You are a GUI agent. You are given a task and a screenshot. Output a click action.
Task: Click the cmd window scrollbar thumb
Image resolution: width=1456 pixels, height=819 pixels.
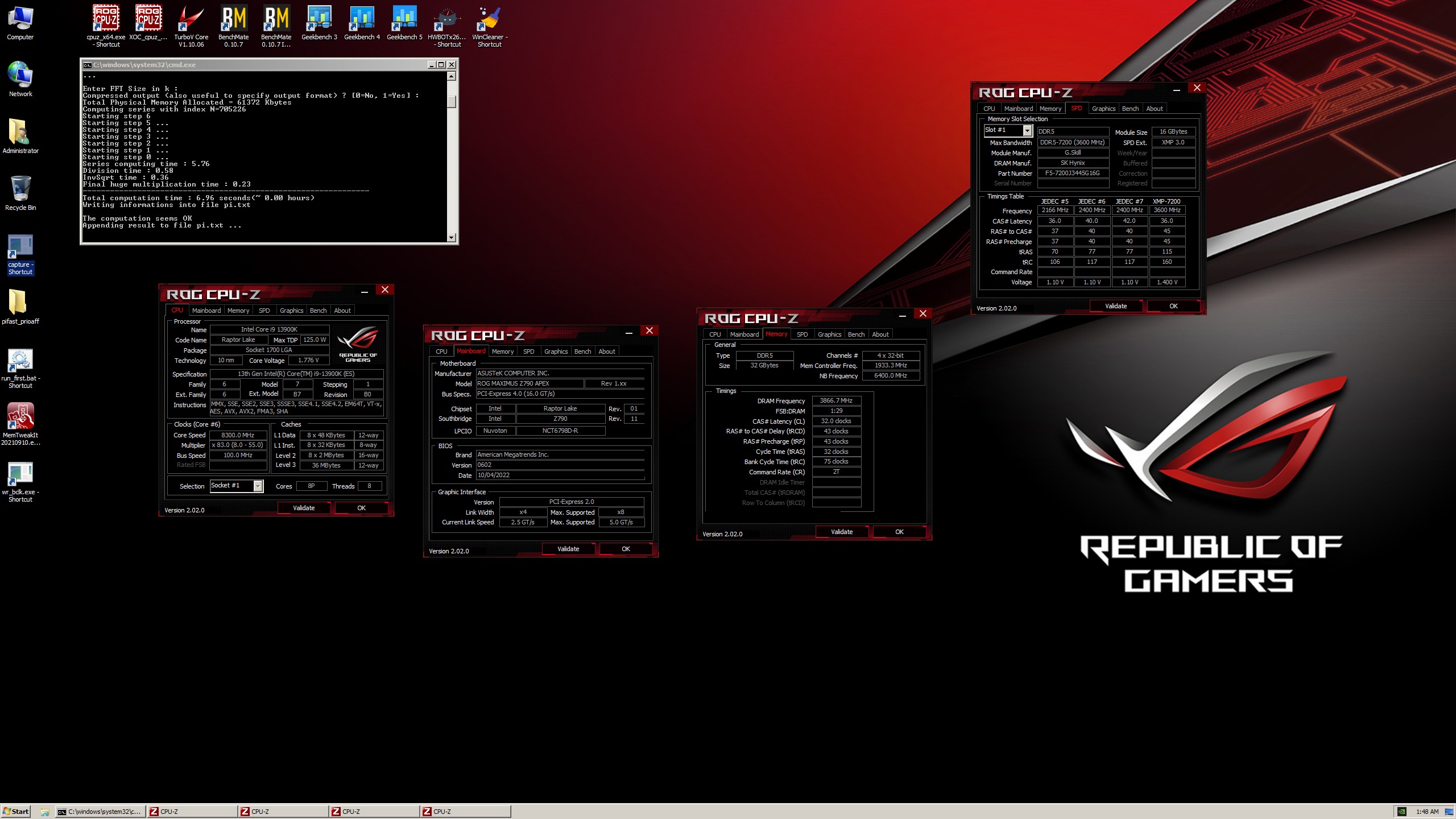click(x=452, y=102)
